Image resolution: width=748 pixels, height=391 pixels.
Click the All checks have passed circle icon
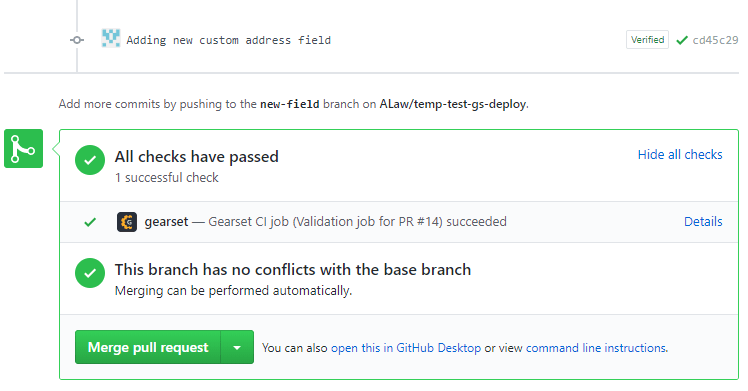point(90,160)
